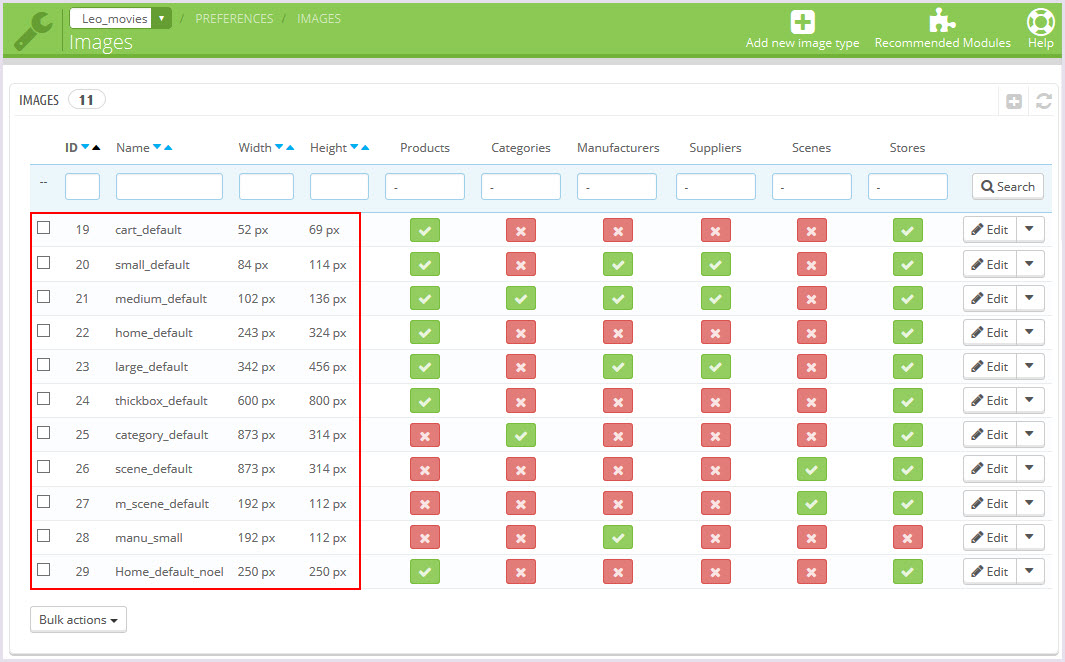The image size is (1065, 662).
Task: Select checkbox for cart_default row
Action: 43,227
